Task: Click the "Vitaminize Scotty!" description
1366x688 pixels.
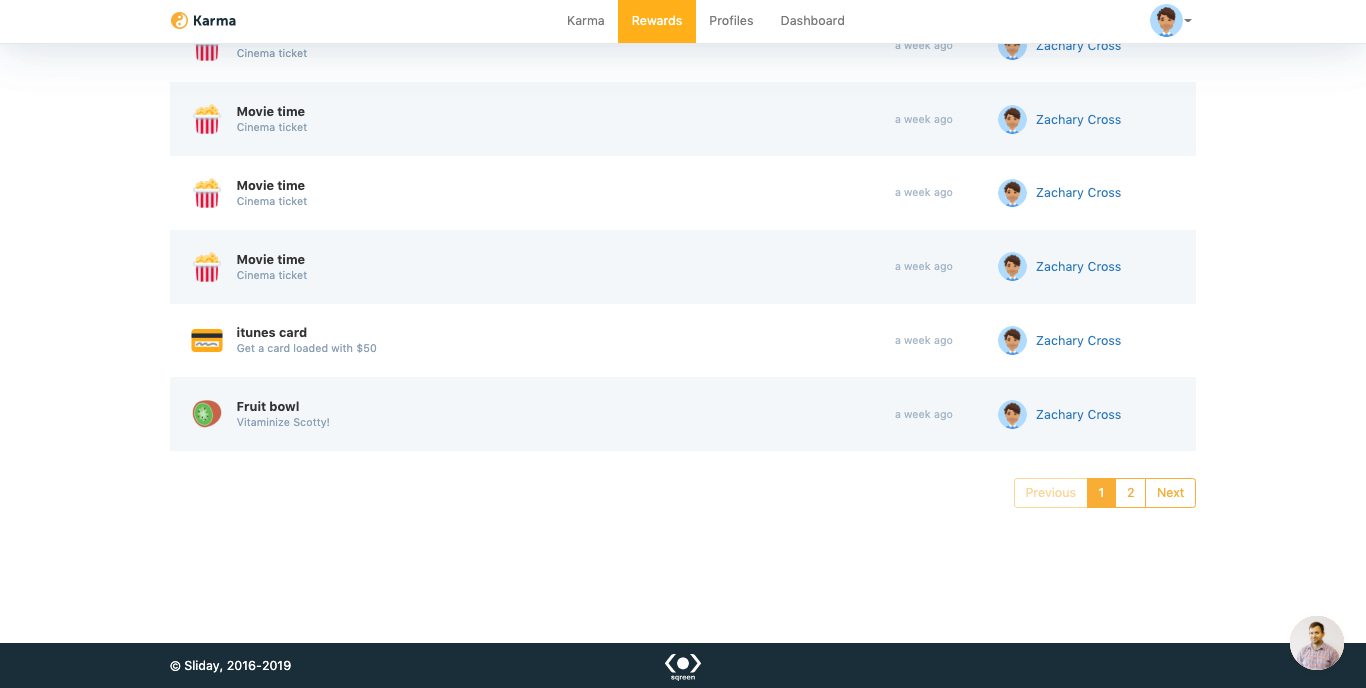Action: (283, 423)
